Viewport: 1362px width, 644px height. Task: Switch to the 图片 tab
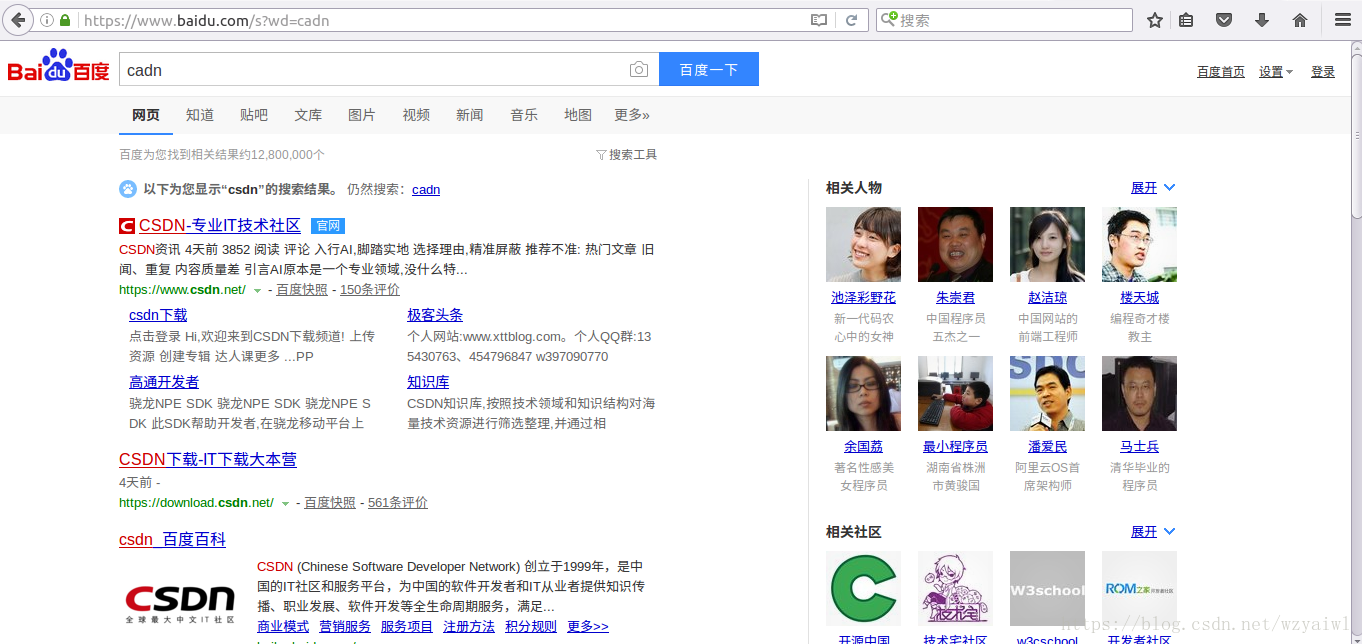pyautogui.click(x=362, y=115)
